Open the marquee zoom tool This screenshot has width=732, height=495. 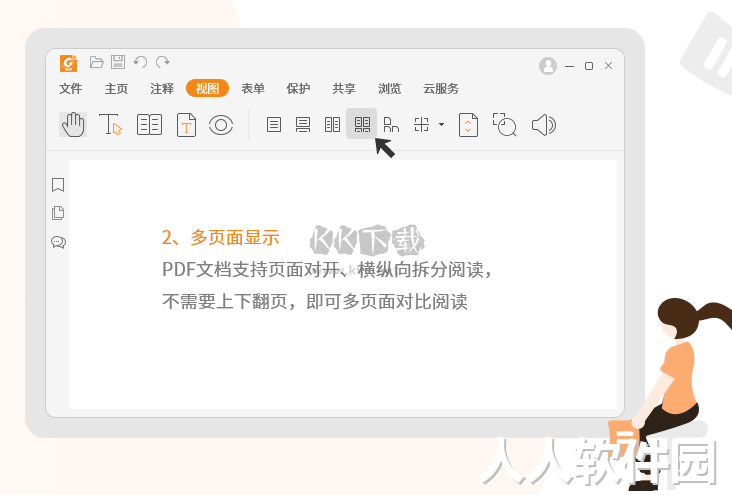(505, 125)
